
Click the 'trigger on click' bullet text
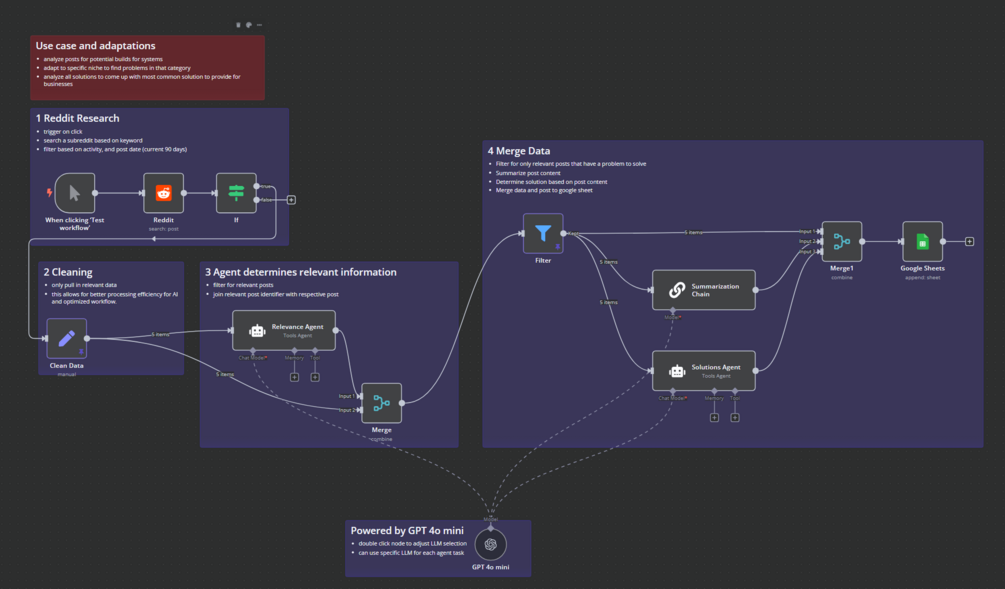[x=63, y=131]
